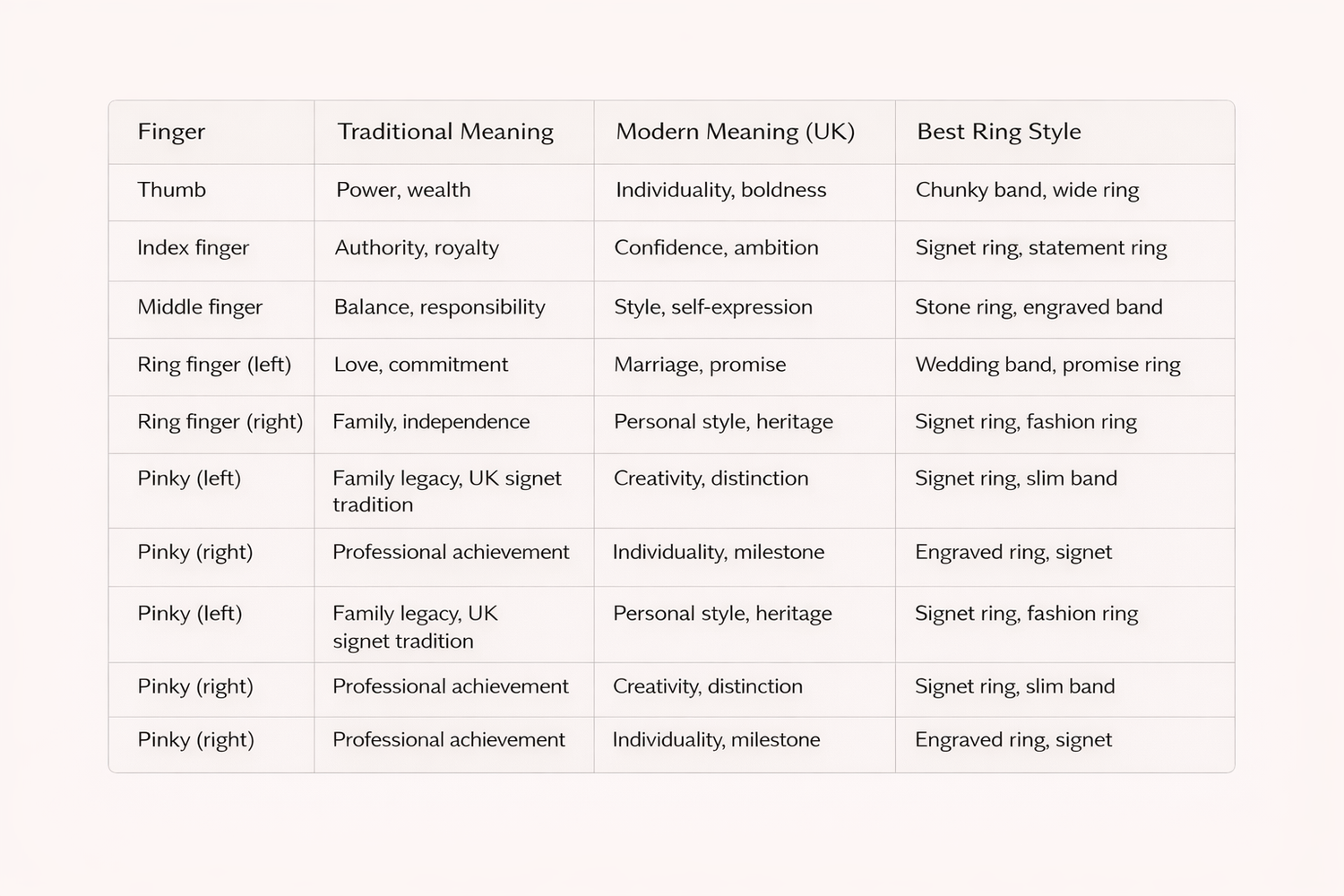
Task: Select Stone ring, engraved band cell
Action: tap(1038, 307)
